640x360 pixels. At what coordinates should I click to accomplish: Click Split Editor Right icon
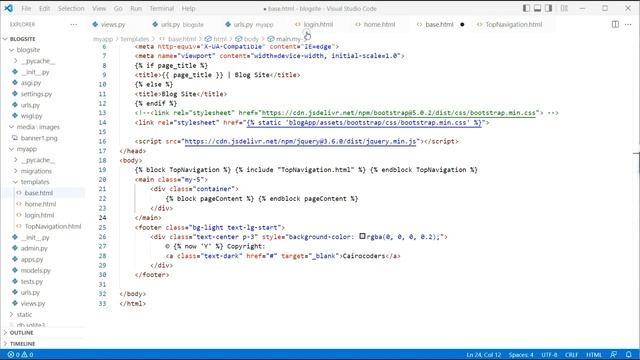[x=615, y=24]
